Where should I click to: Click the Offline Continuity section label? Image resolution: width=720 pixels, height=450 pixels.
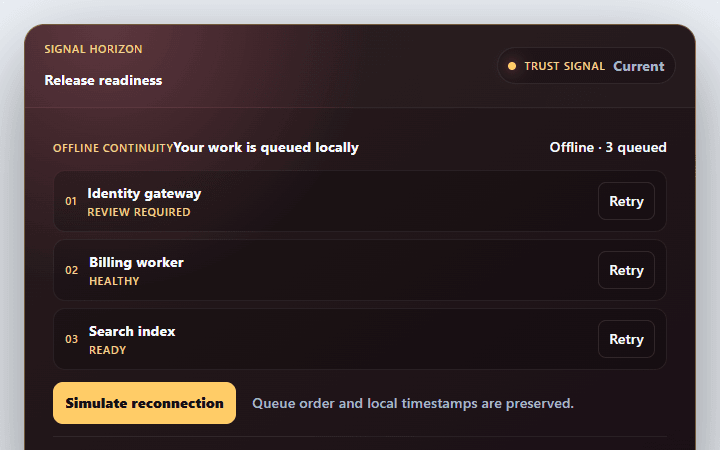[x=113, y=148]
